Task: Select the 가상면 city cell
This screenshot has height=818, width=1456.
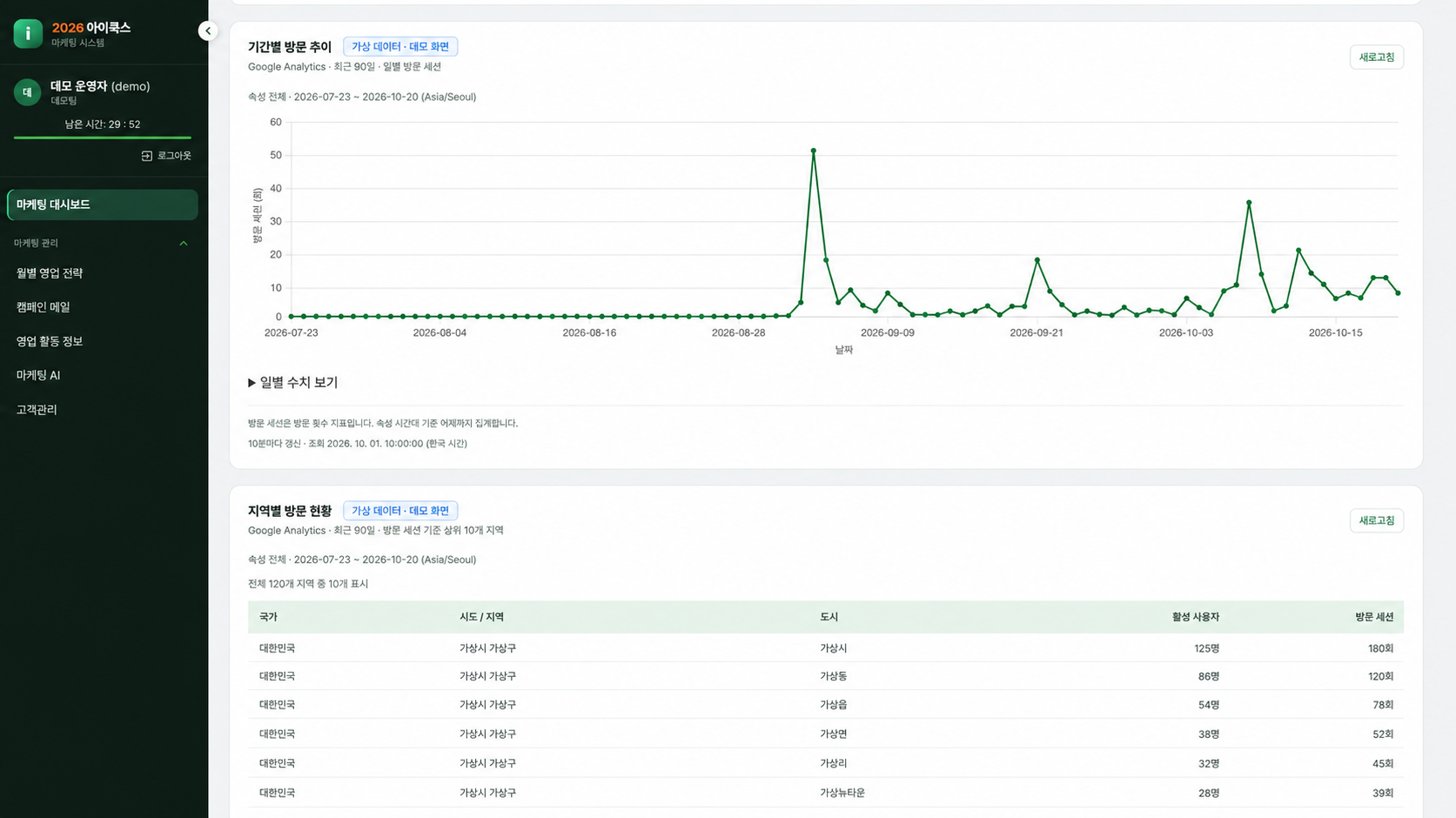Action: pos(833,734)
